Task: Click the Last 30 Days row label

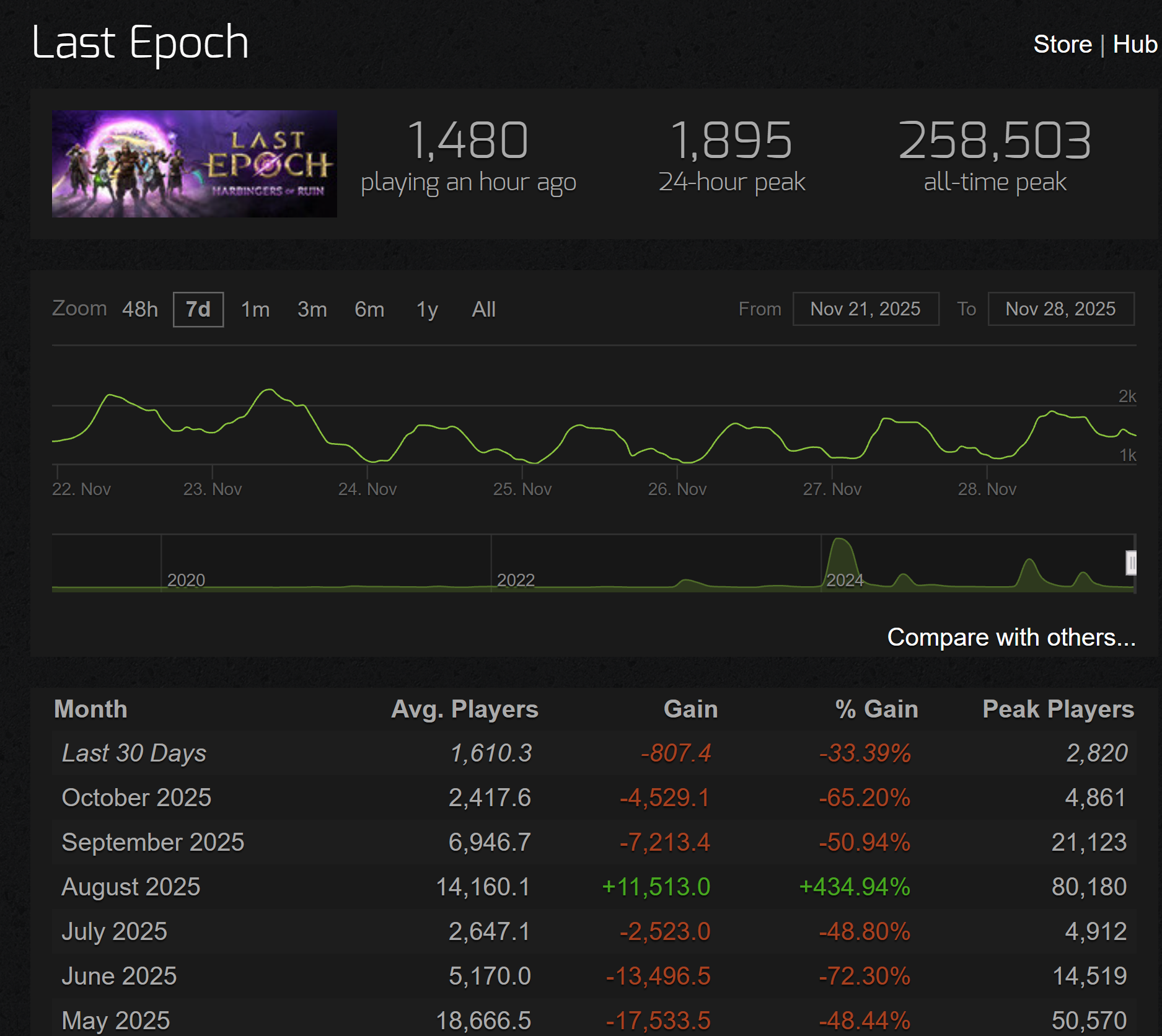Action: pos(134,753)
